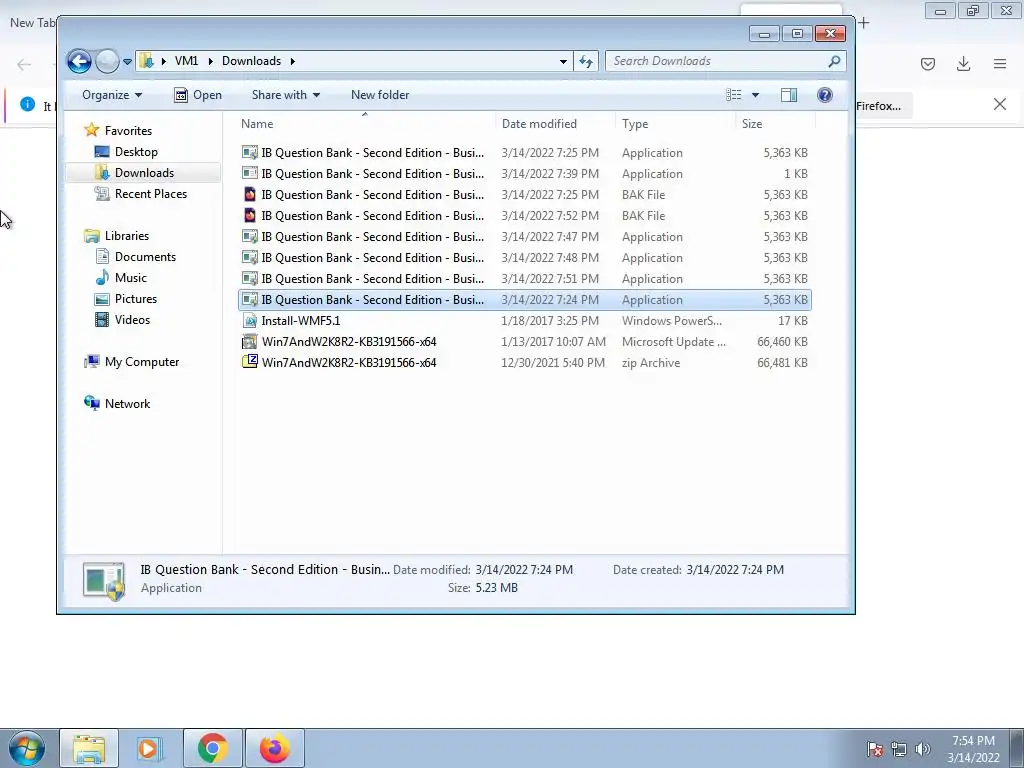Click the network tray icon
The width and height of the screenshot is (1024, 768).
click(x=899, y=749)
